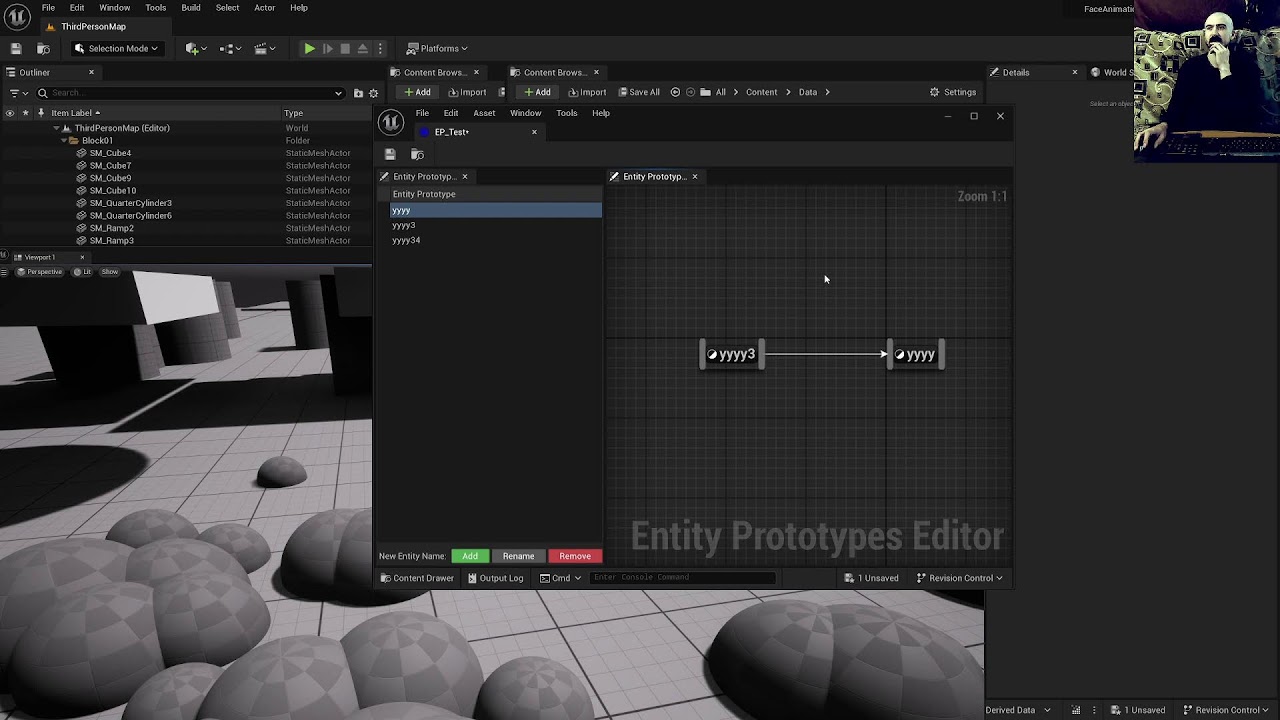Viewport: 1280px width, 720px height.
Task: Click the Lit view mode button
Action: coord(83,272)
